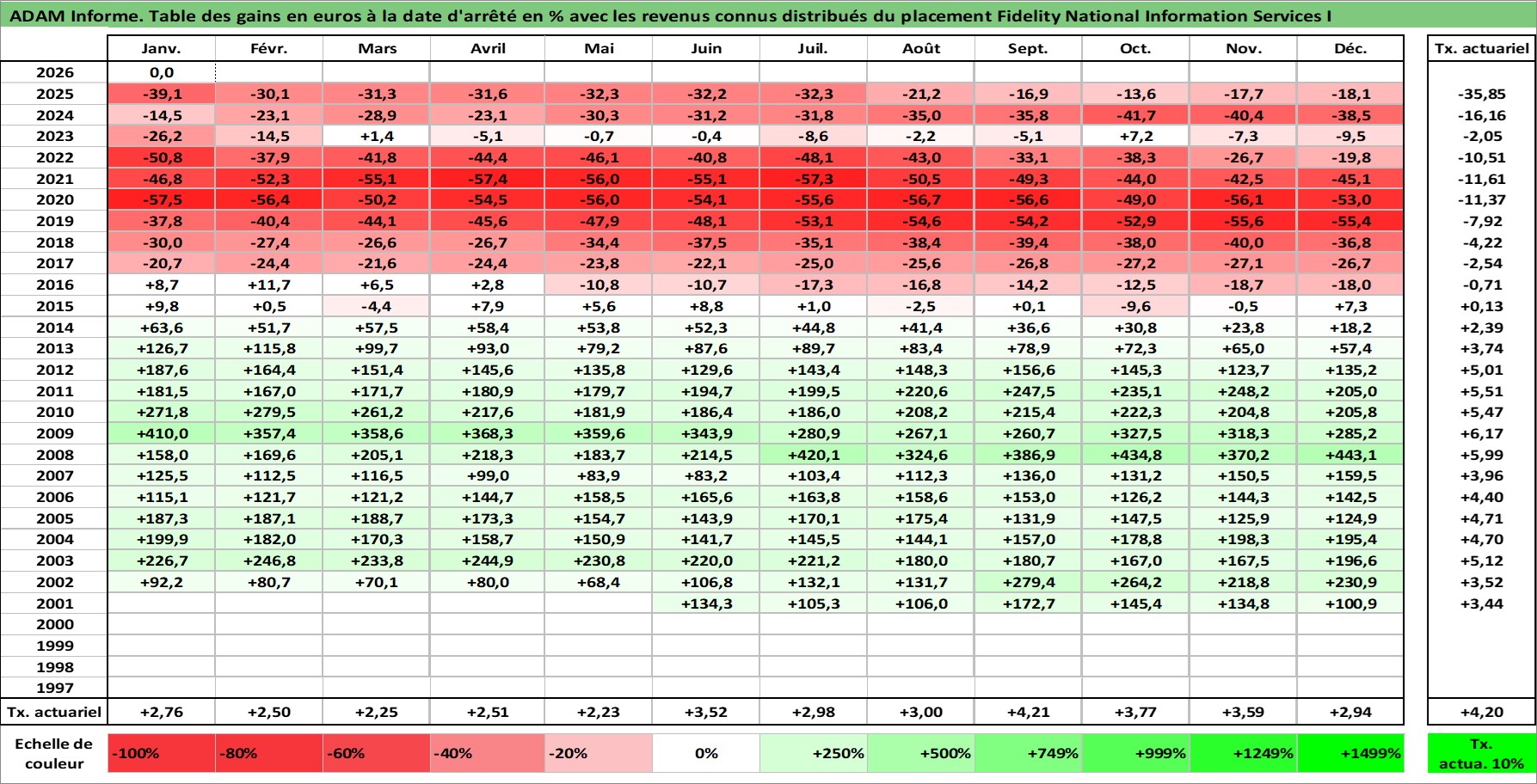This screenshot has height=784, width=1537.
Task: Select the -57,5 cell in January 2020
Action: pos(161,199)
